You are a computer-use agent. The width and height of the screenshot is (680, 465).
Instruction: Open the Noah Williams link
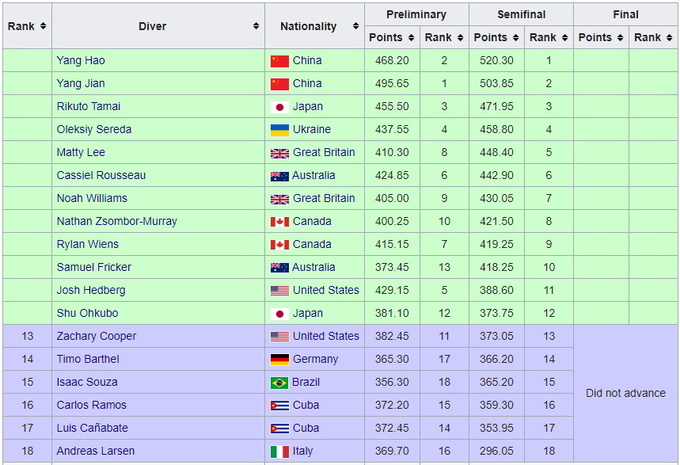[91, 199]
